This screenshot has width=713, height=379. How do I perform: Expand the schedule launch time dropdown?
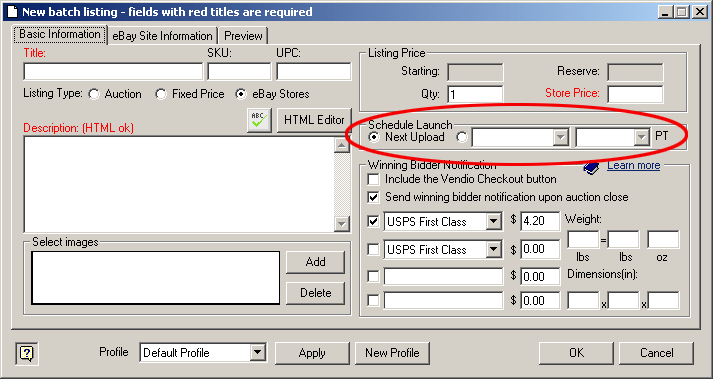click(x=642, y=137)
